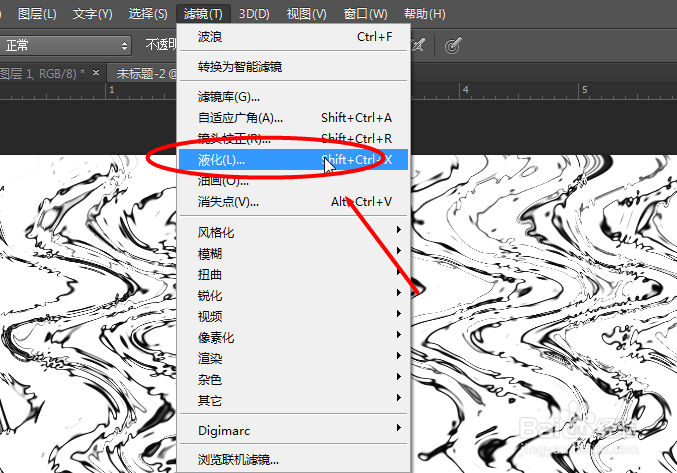Viewport: 677px width, 473px height.
Task: Expand the 杂色 submenu
Action: (x=294, y=379)
